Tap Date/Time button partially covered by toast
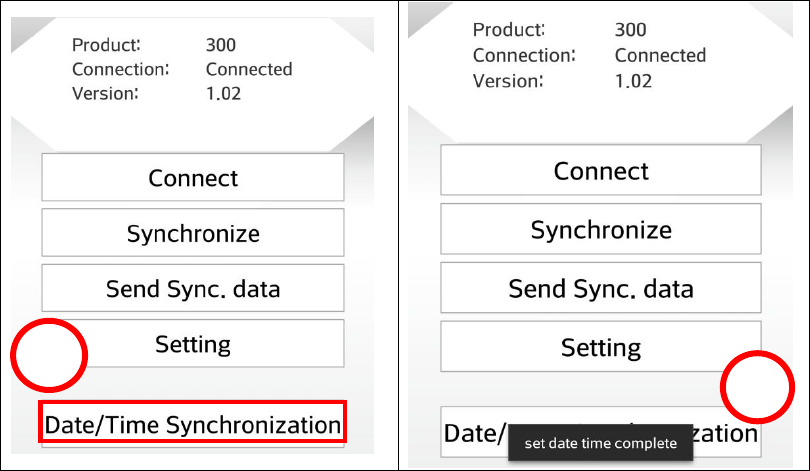This screenshot has height=471, width=810. pyautogui.click(x=601, y=432)
